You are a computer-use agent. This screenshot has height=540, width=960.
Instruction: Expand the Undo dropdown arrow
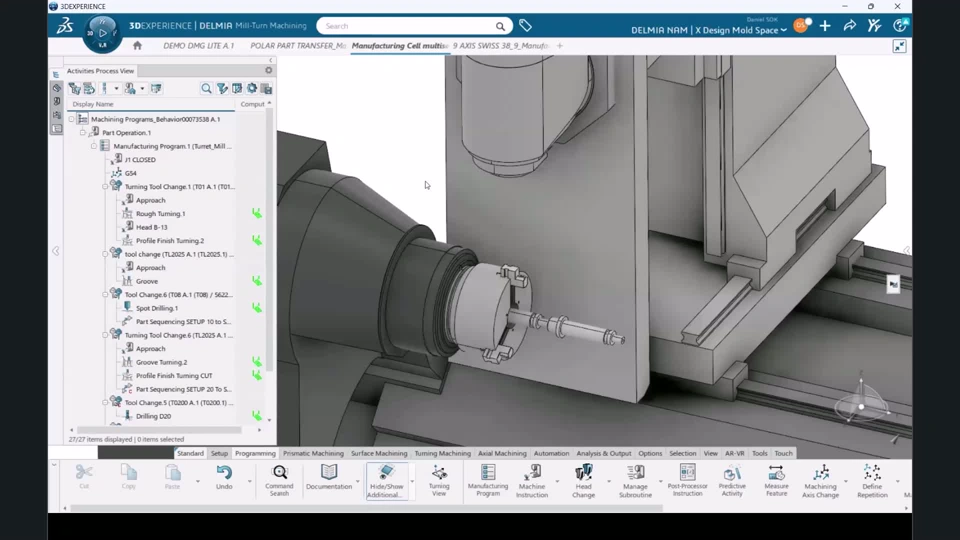point(250,482)
